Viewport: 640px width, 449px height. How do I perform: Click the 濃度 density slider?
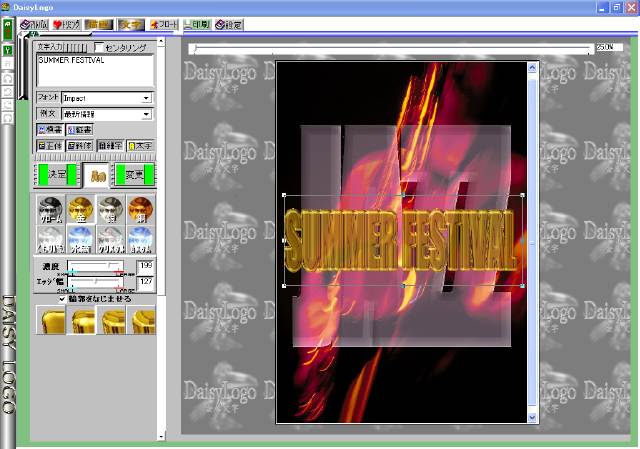click(x=96, y=266)
